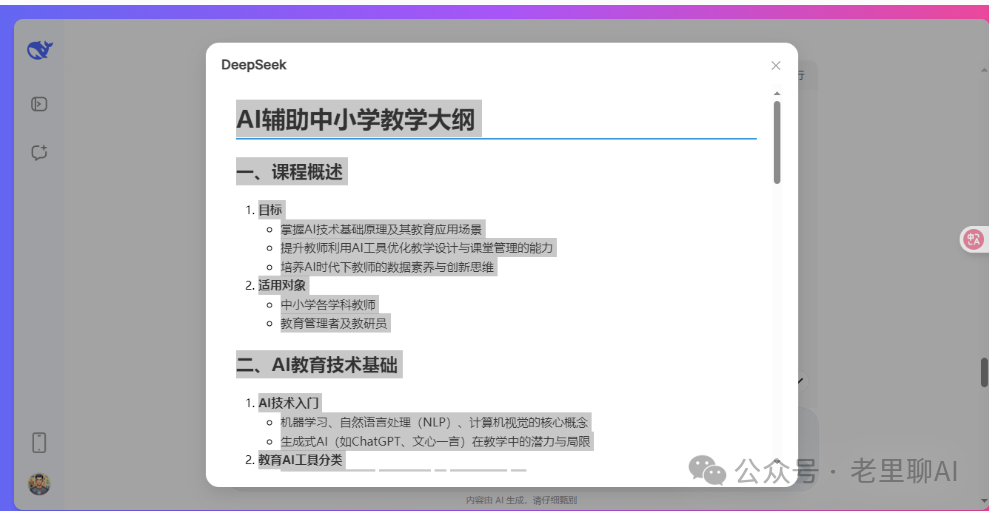Open the user profile avatar
Screen dimensions: 989x511
(x=39, y=484)
